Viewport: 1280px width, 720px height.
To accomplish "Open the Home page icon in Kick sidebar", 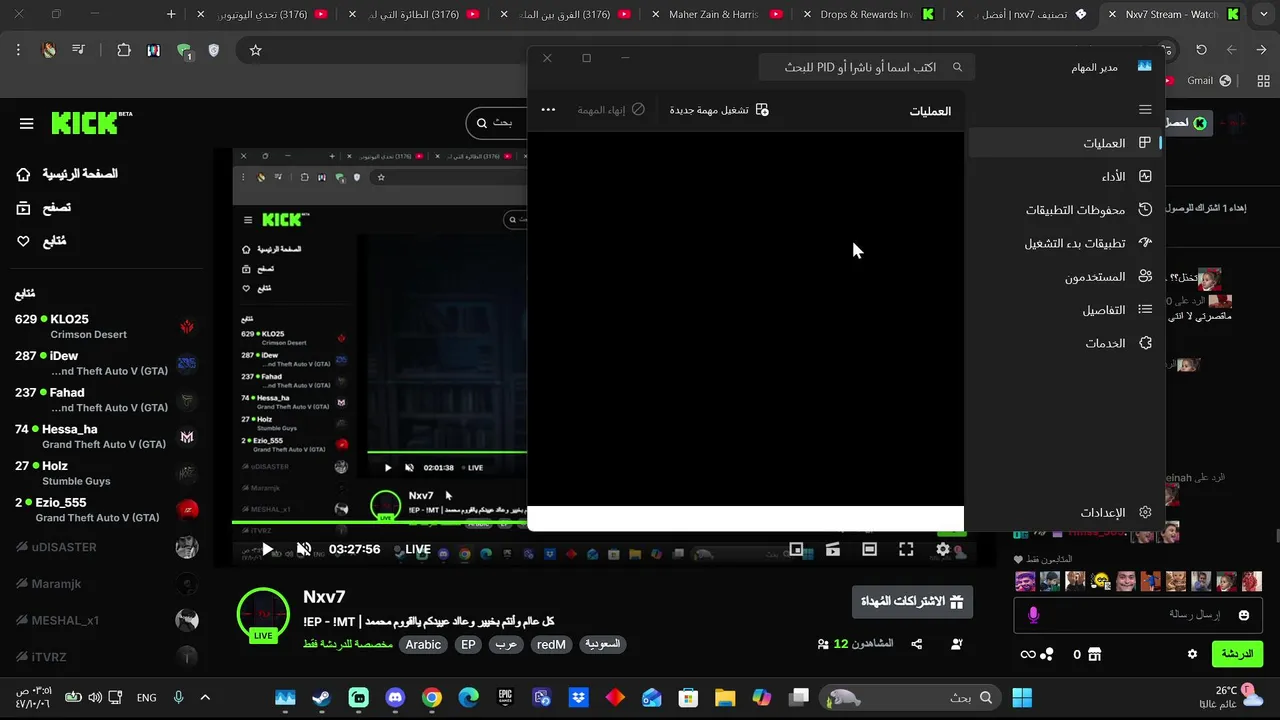I will pos(23,174).
